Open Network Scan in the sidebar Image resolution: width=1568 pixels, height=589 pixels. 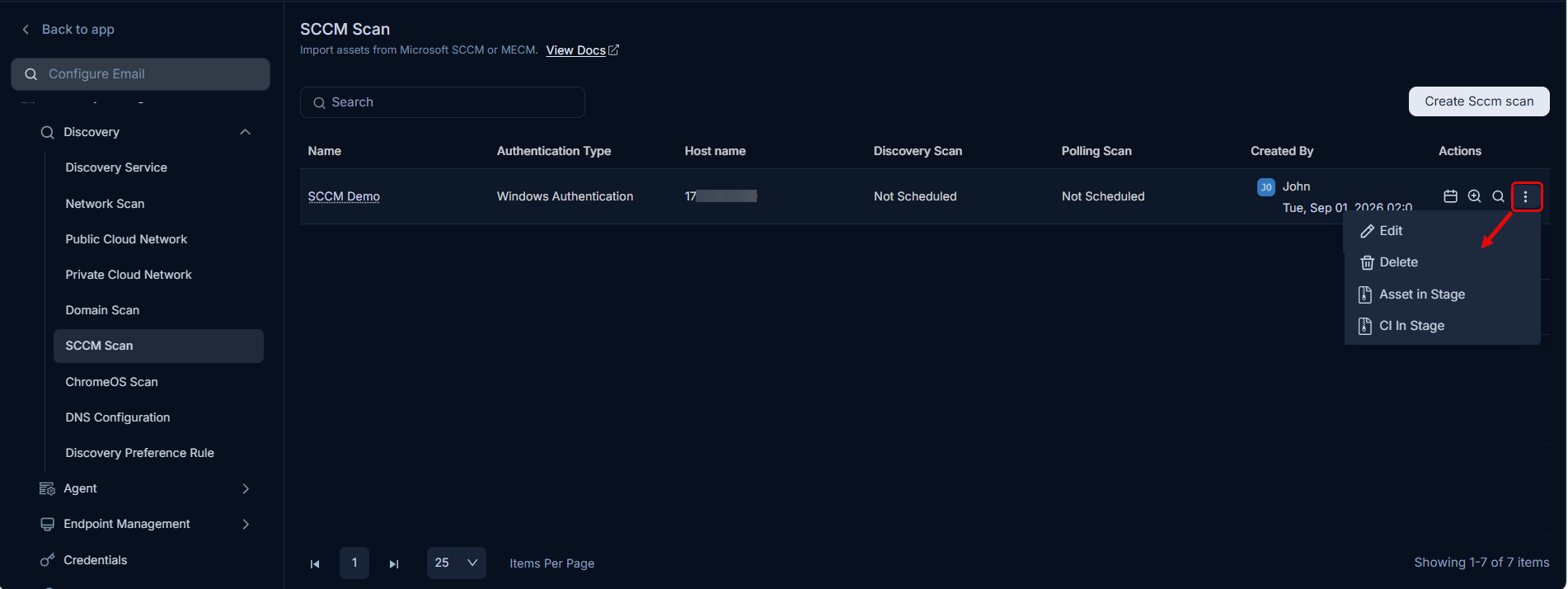pyautogui.click(x=105, y=204)
